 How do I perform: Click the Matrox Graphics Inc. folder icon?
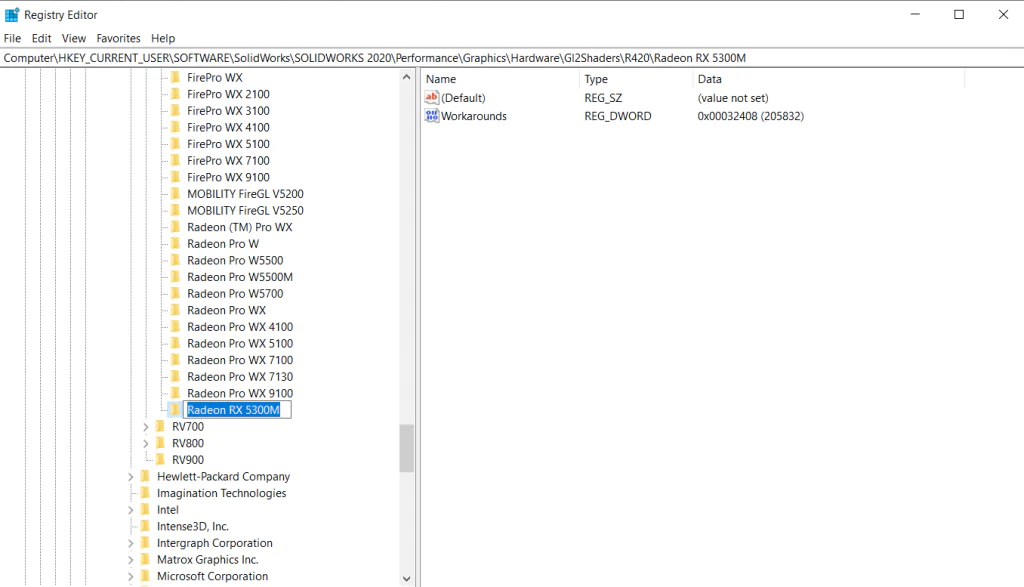pyautogui.click(x=146, y=560)
